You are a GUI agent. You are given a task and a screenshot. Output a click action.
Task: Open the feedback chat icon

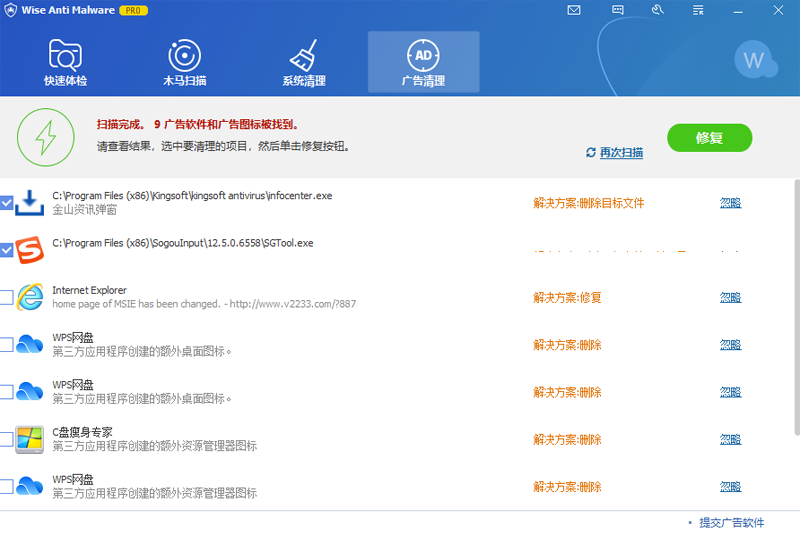[617, 10]
